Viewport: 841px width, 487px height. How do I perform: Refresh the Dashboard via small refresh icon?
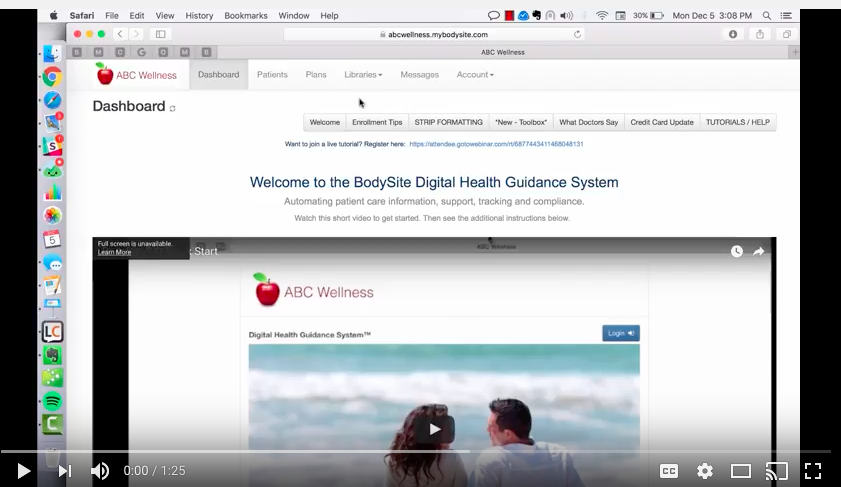click(x=172, y=108)
